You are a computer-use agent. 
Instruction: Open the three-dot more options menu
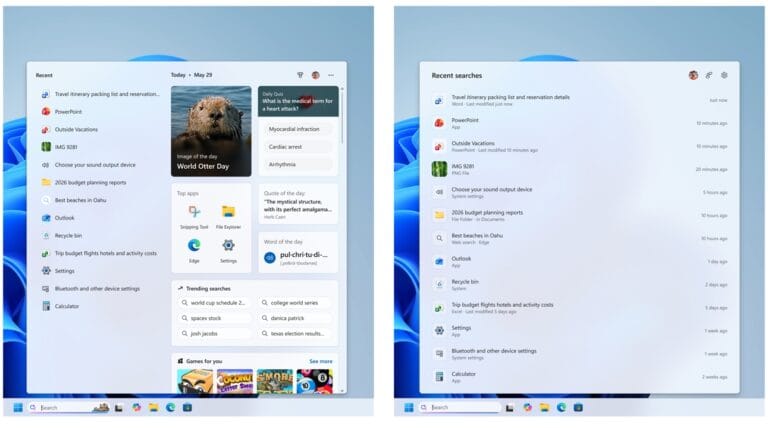[x=331, y=75]
